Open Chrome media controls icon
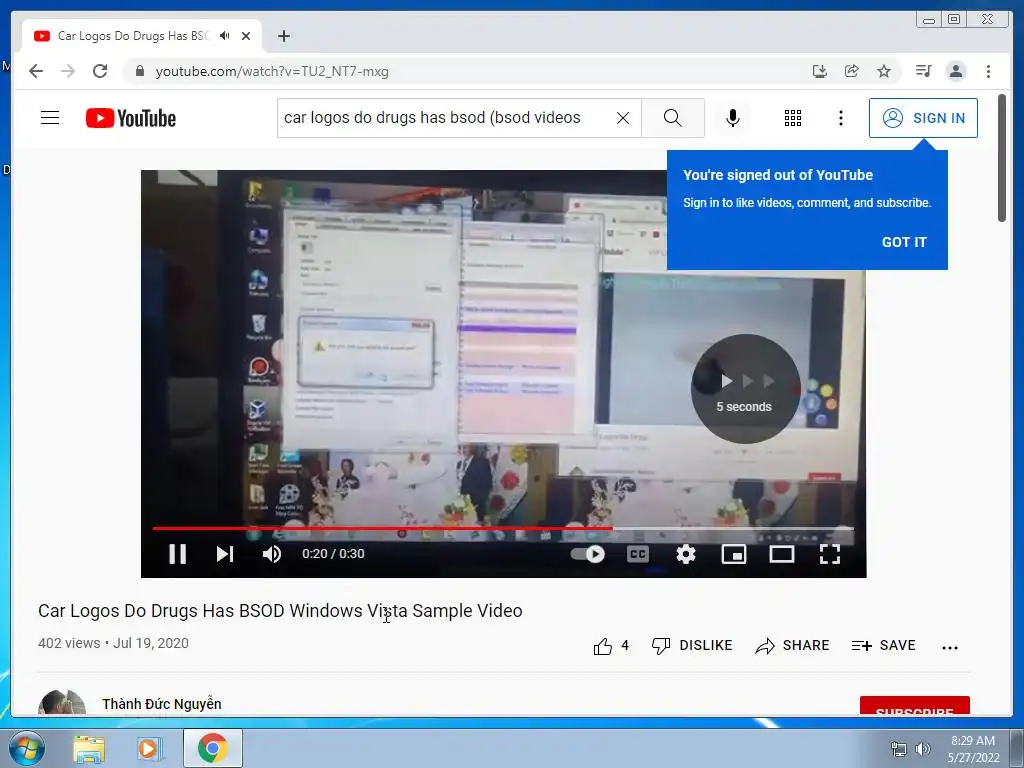The height and width of the screenshot is (768, 1024). [923, 71]
